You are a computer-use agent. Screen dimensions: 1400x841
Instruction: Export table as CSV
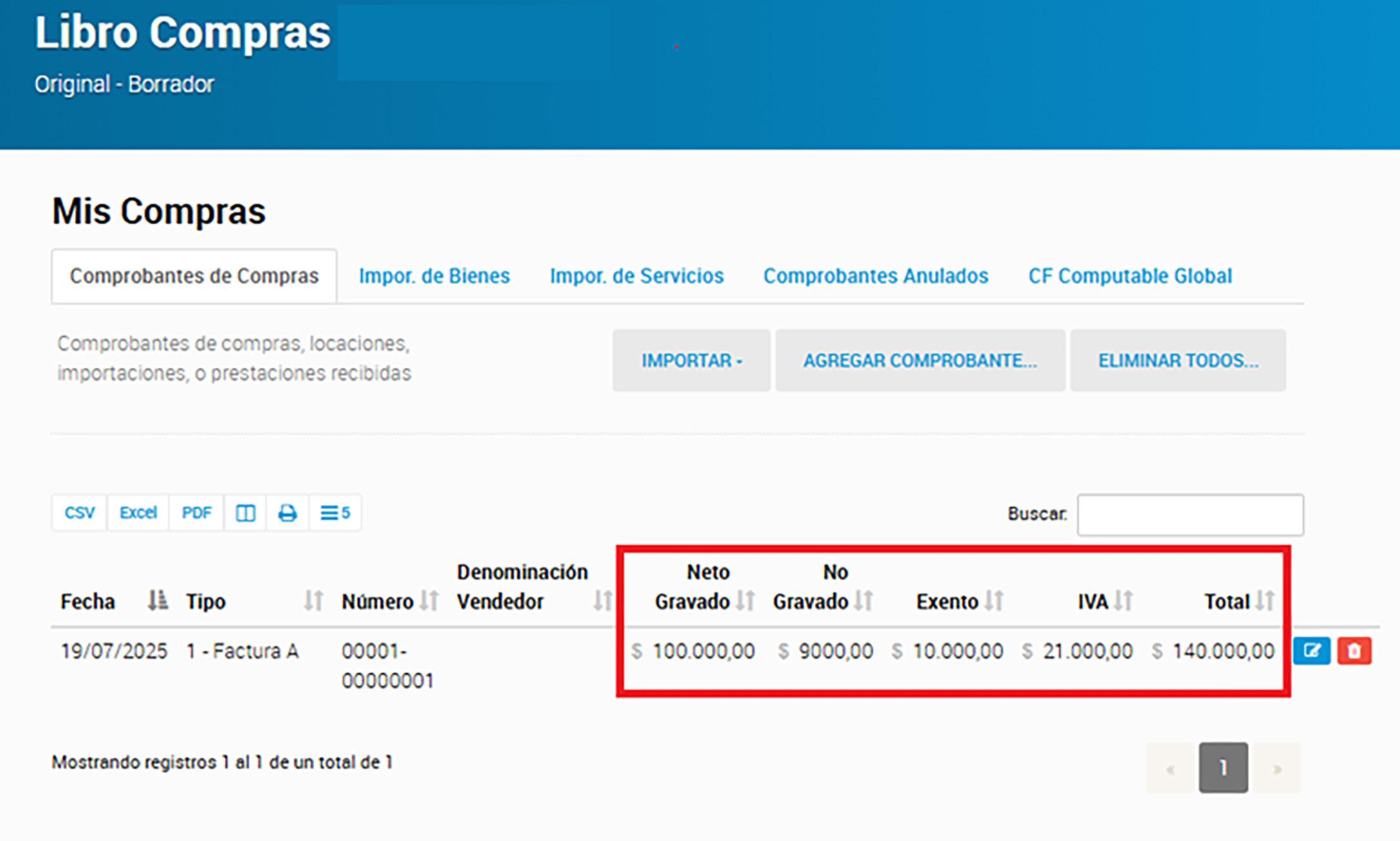[x=79, y=513]
